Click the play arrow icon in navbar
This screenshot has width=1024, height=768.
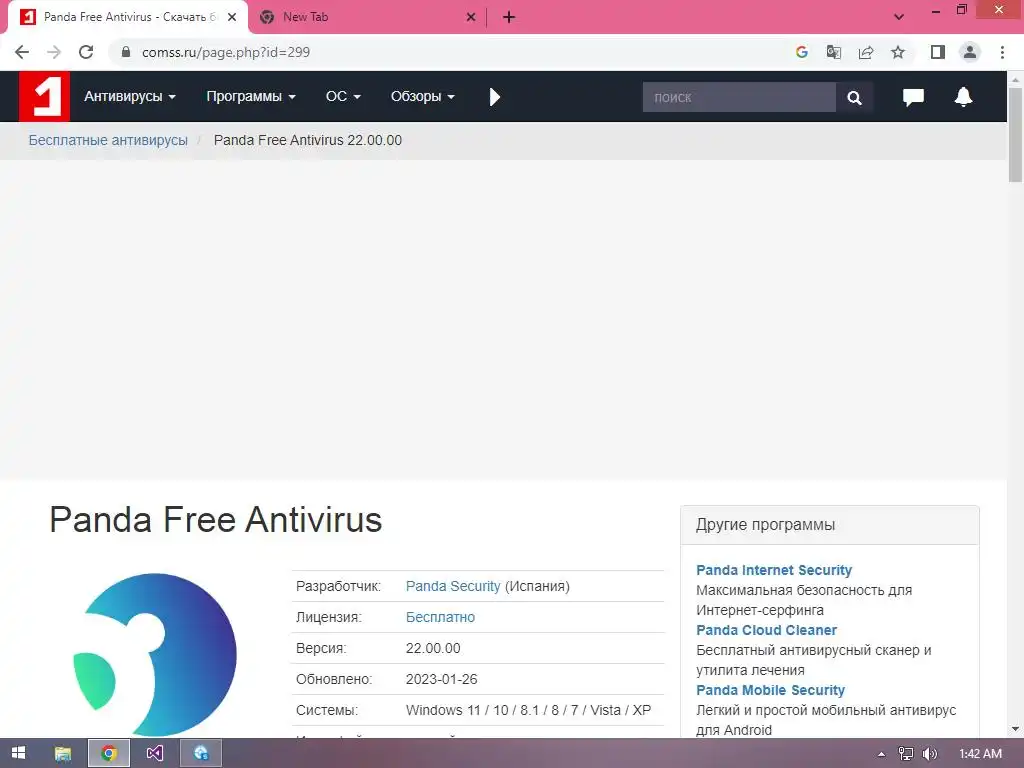pos(494,97)
